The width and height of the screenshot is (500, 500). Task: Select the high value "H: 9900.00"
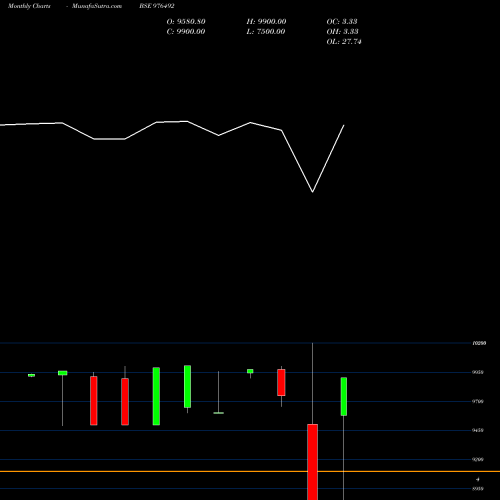[x=266, y=22]
